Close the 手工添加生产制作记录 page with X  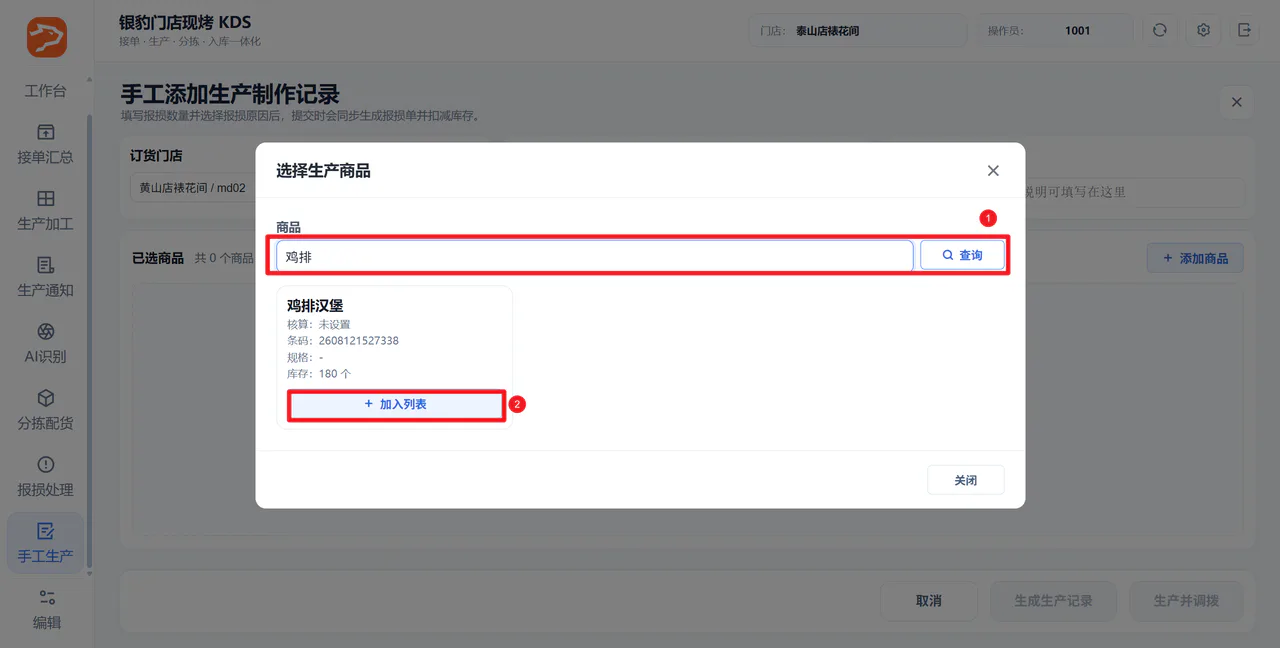point(1237,102)
